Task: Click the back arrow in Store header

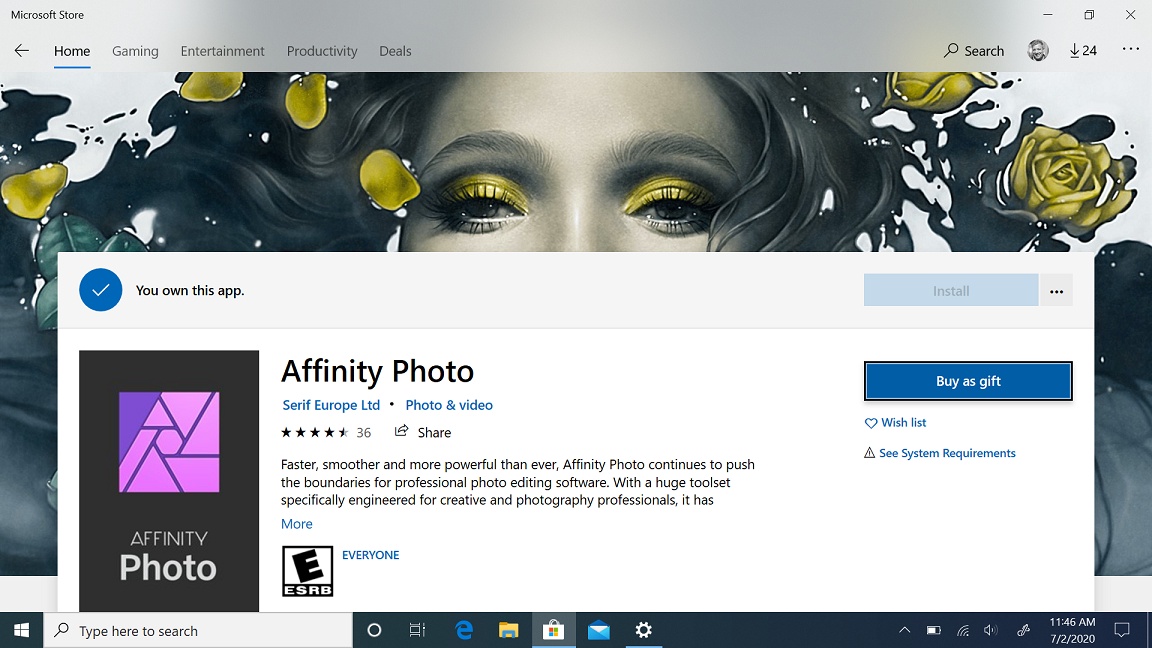Action: (x=22, y=51)
